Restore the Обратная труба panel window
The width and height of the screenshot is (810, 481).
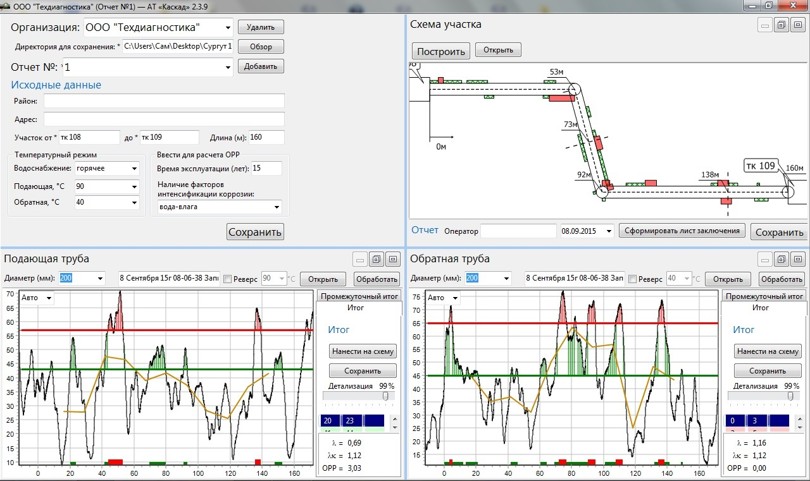pos(781,258)
